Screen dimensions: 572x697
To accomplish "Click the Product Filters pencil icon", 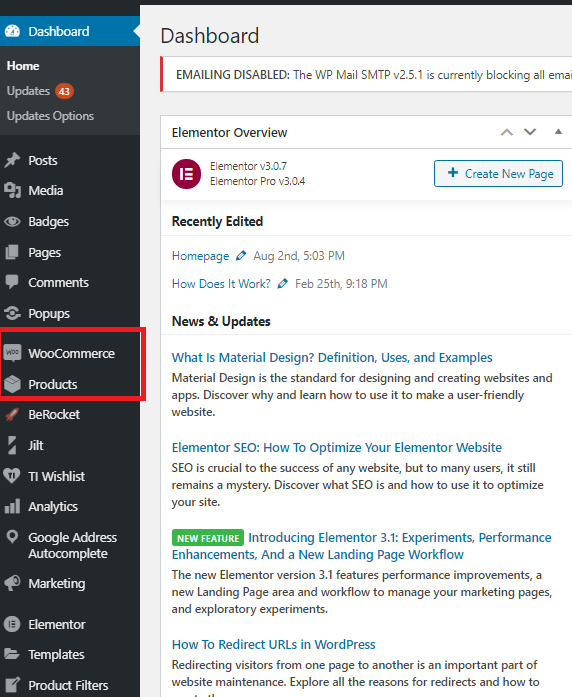I will coord(12,685).
